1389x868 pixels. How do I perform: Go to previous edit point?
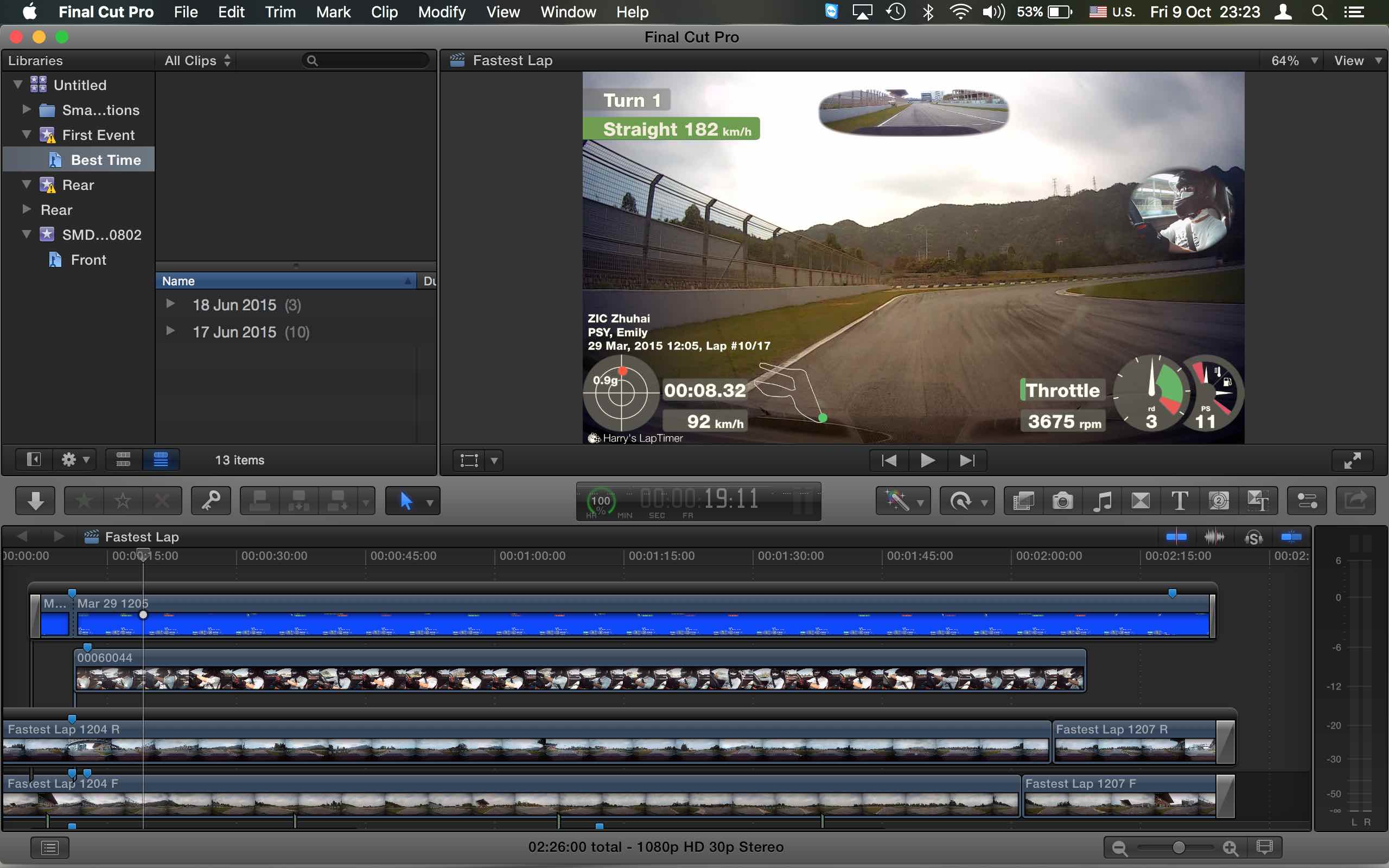tap(889, 461)
